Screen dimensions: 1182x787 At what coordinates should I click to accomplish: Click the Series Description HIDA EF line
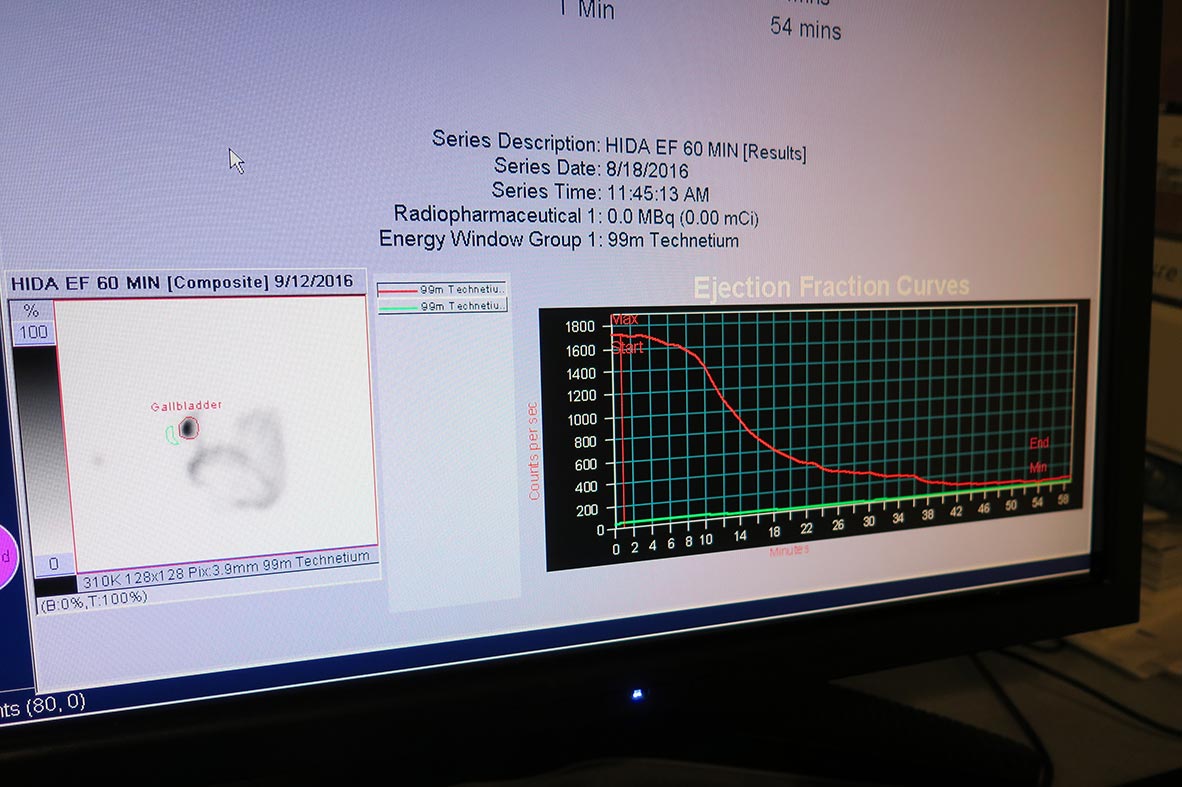coord(619,145)
